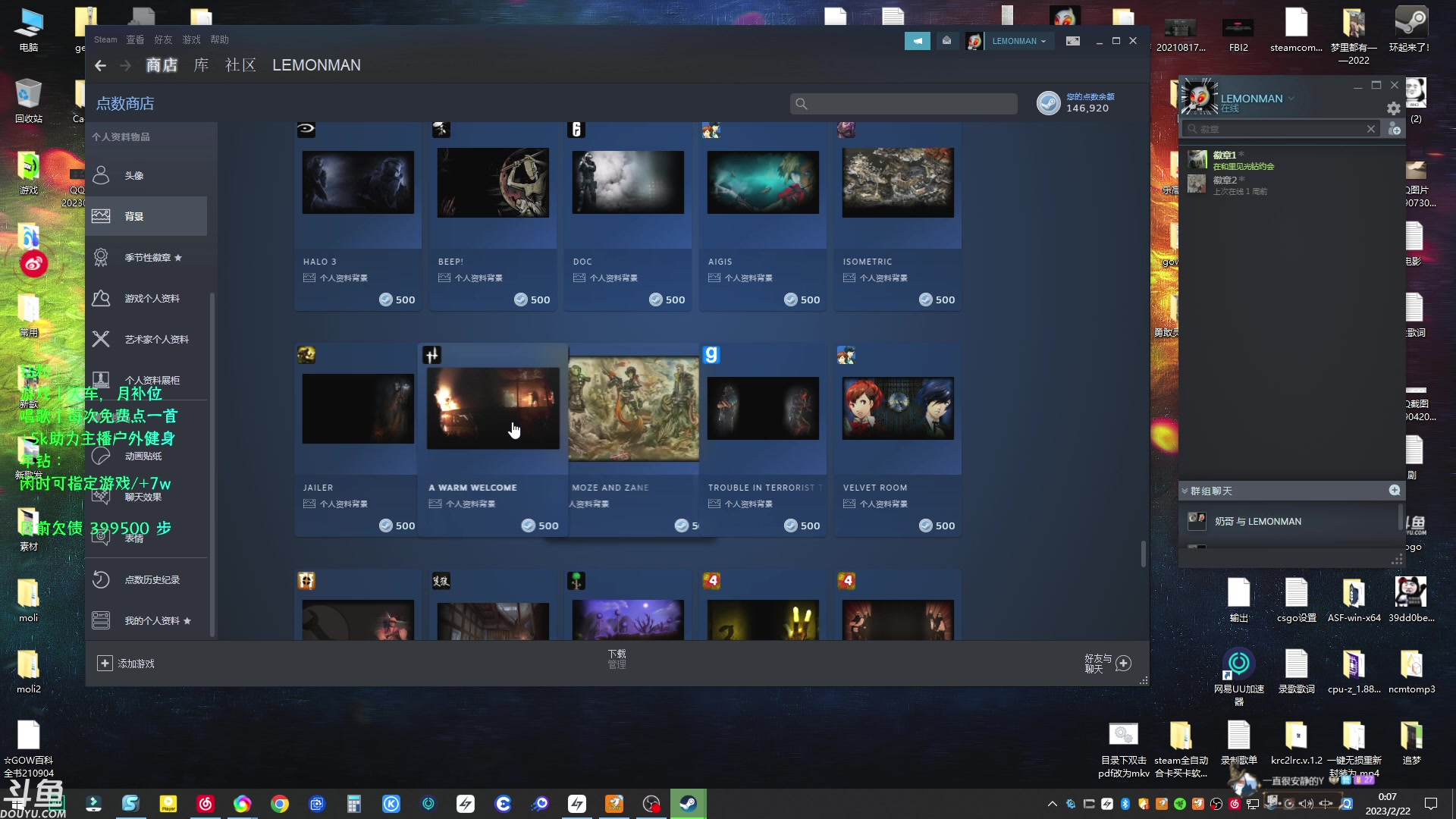The width and height of the screenshot is (1456, 819).
Task: Select friend 徽章1 in friends list
Action: click(x=1291, y=160)
